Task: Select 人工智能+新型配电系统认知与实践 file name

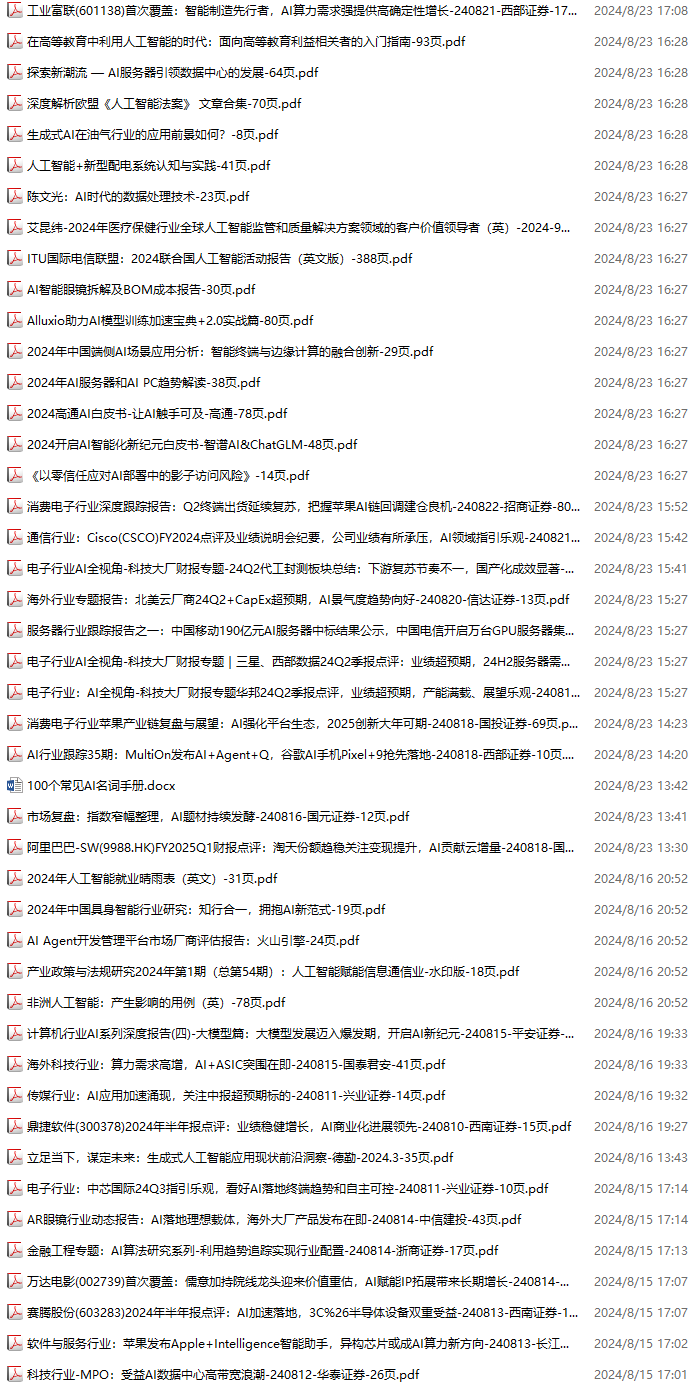Action: [148, 165]
